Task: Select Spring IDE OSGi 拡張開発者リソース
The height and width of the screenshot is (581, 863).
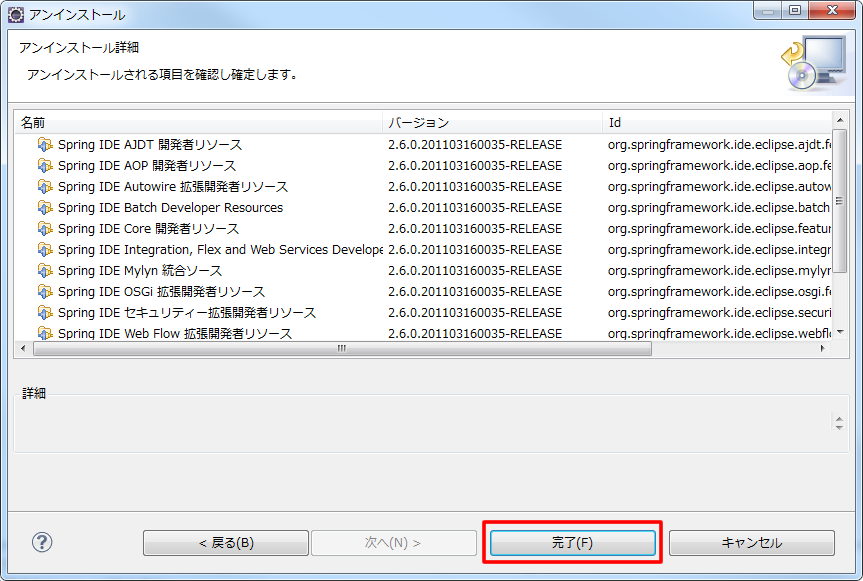Action: pyautogui.click(x=423, y=292)
